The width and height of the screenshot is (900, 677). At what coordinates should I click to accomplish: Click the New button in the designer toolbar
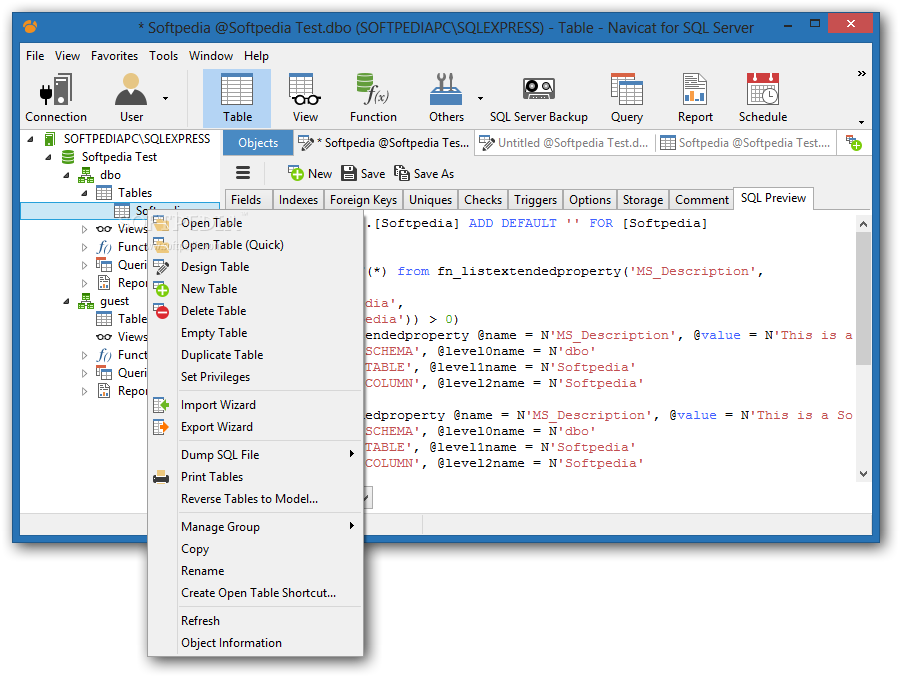(310, 173)
